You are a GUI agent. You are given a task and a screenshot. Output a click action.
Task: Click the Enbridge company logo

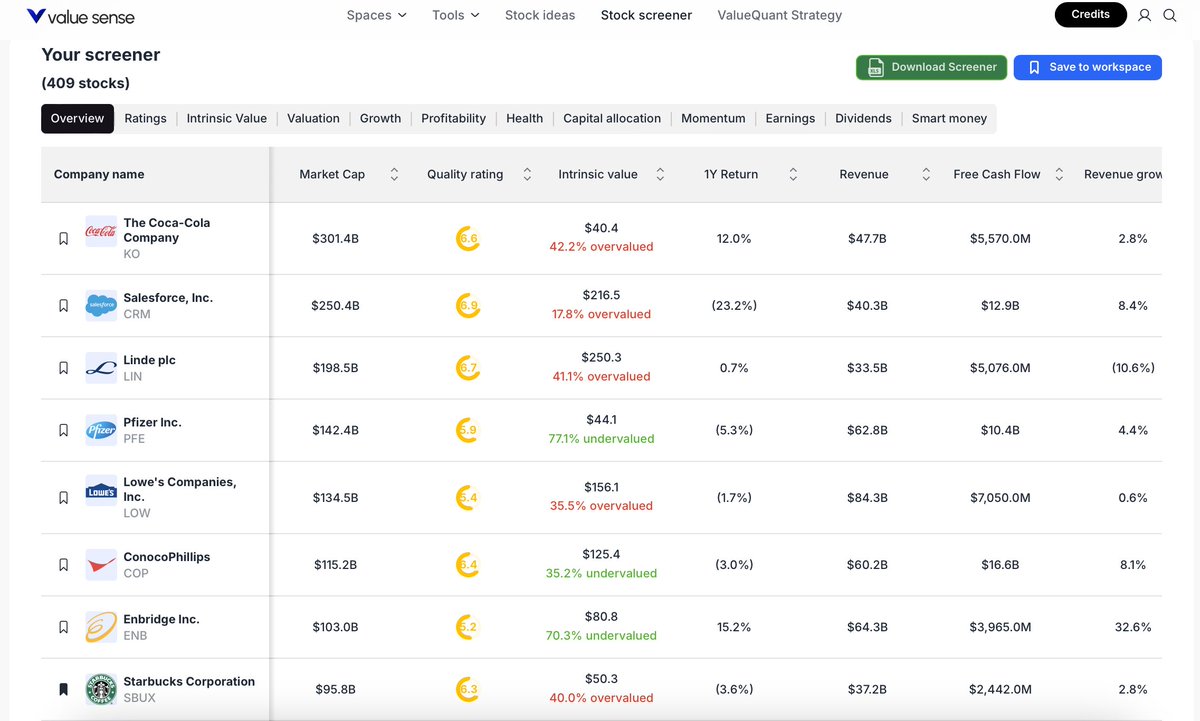pyautogui.click(x=101, y=627)
